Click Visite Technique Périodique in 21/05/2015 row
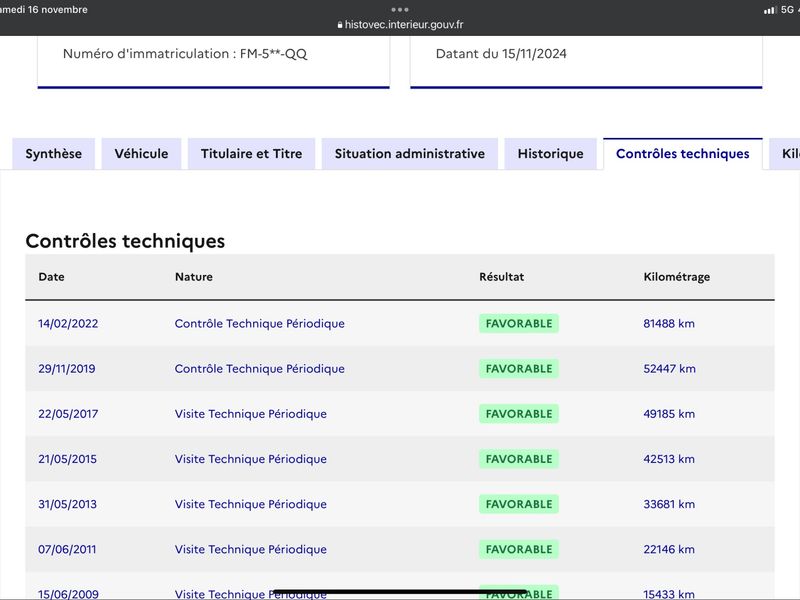Screen dimensions: 800x600 pyautogui.click(x=251, y=459)
